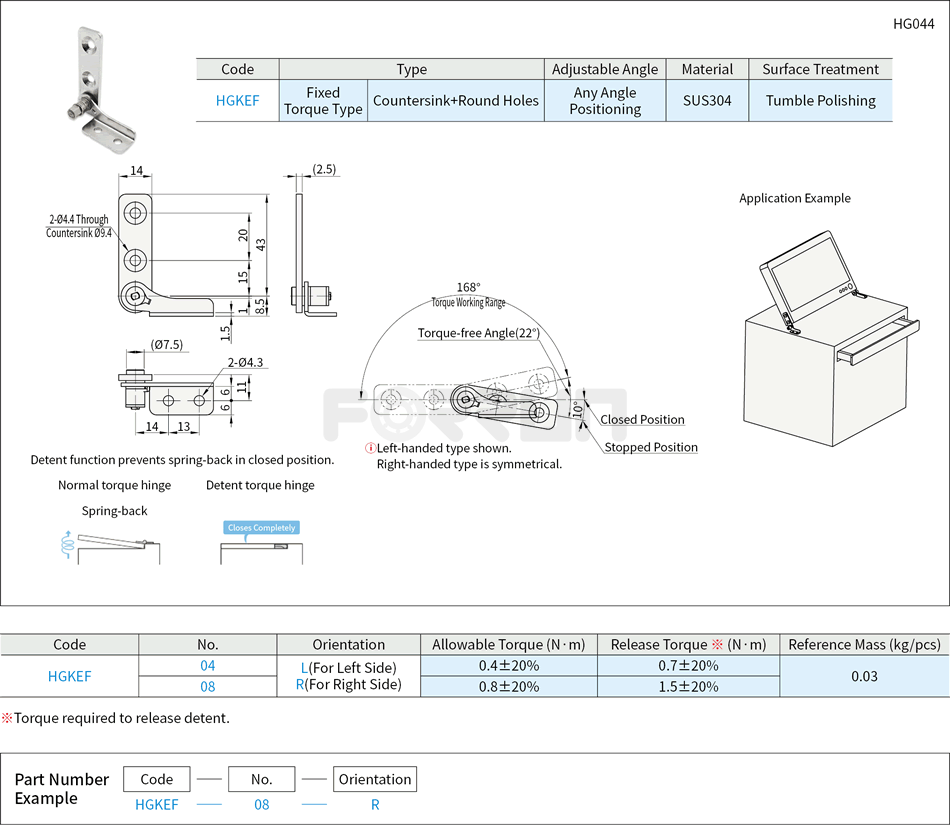Click the Closes Completely highlight tag
The height and width of the screenshot is (830, 950).
pyautogui.click(x=262, y=525)
